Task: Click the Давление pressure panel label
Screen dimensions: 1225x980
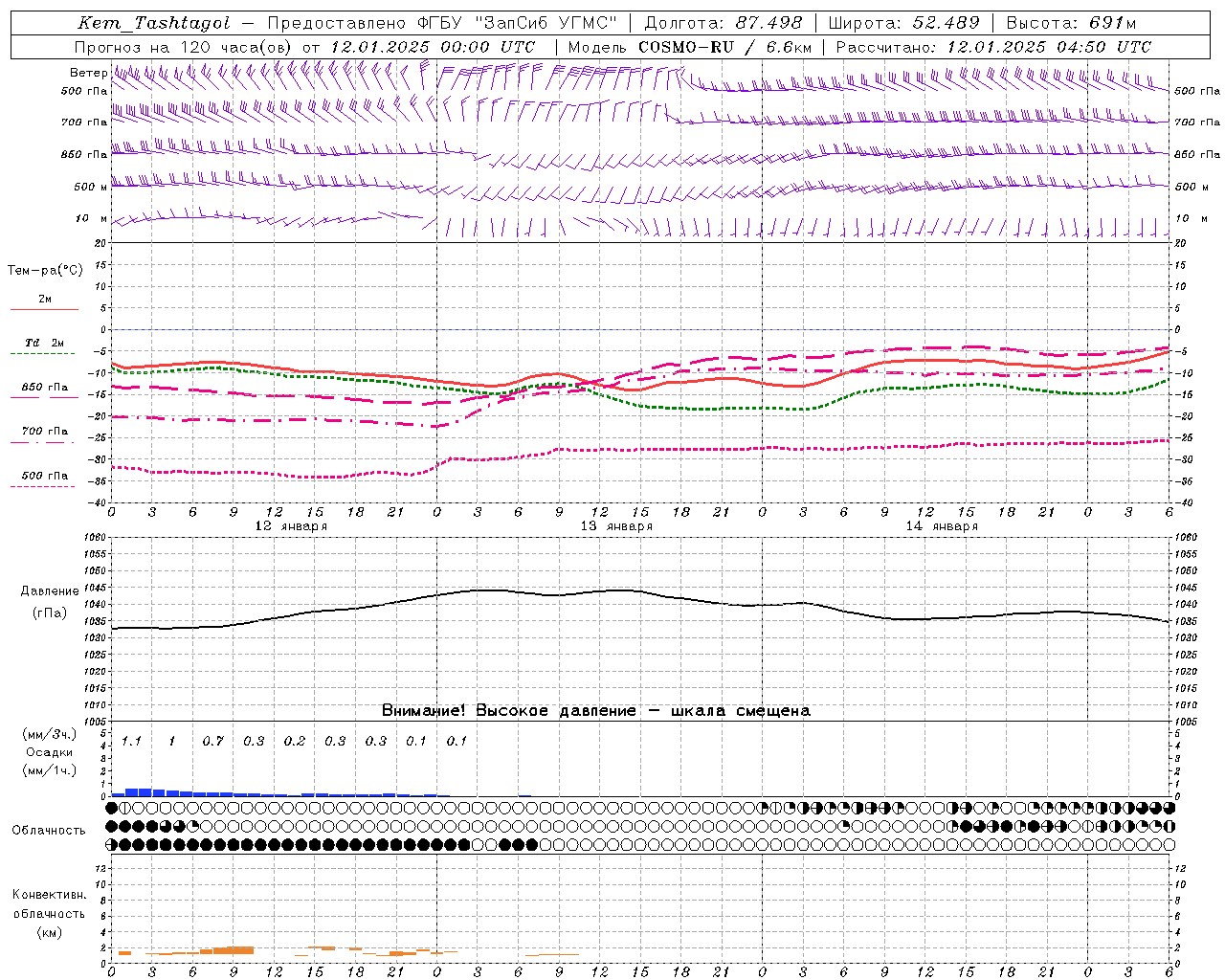Action: pyautogui.click(x=49, y=591)
